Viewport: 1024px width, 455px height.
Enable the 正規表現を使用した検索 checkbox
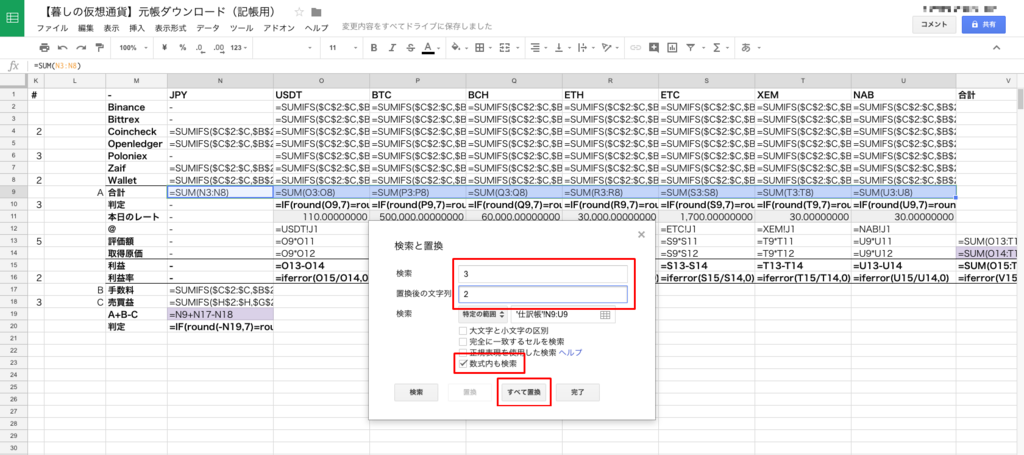point(462,352)
